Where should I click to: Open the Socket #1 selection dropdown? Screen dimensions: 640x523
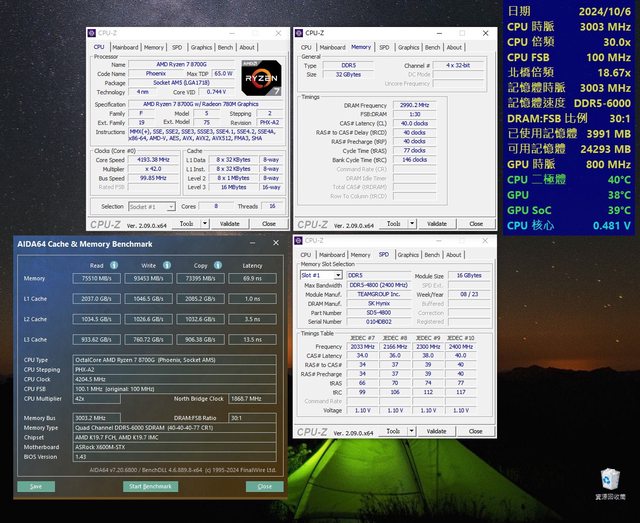pos(150,206)
